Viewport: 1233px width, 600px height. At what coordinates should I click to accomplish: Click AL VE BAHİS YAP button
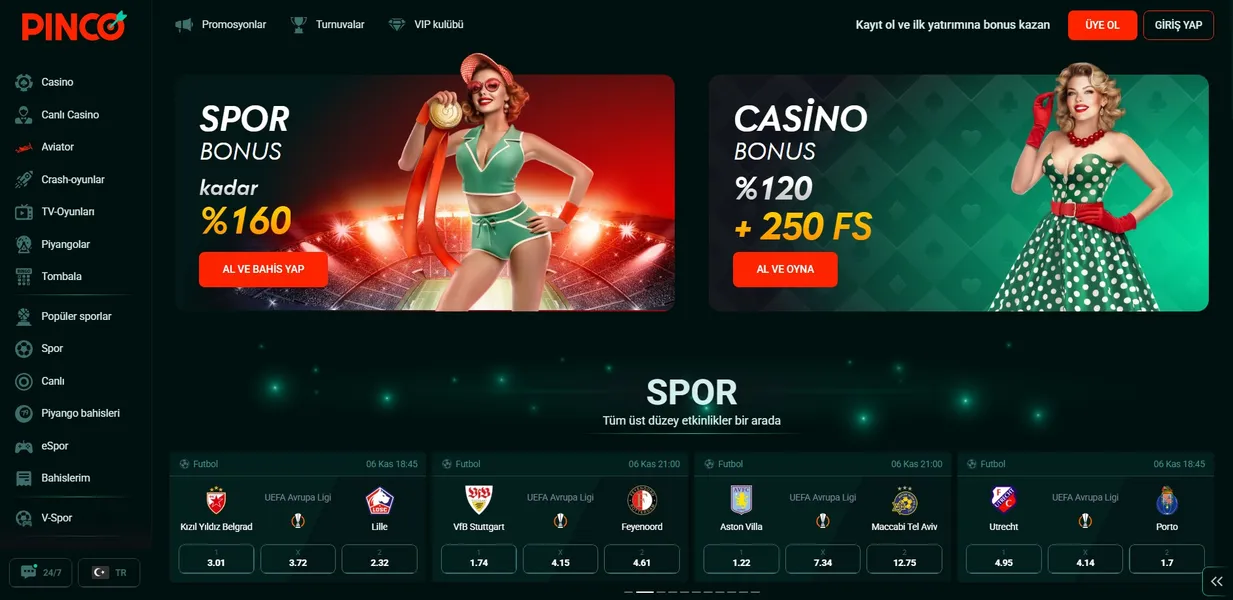click(x=263, y=269)
